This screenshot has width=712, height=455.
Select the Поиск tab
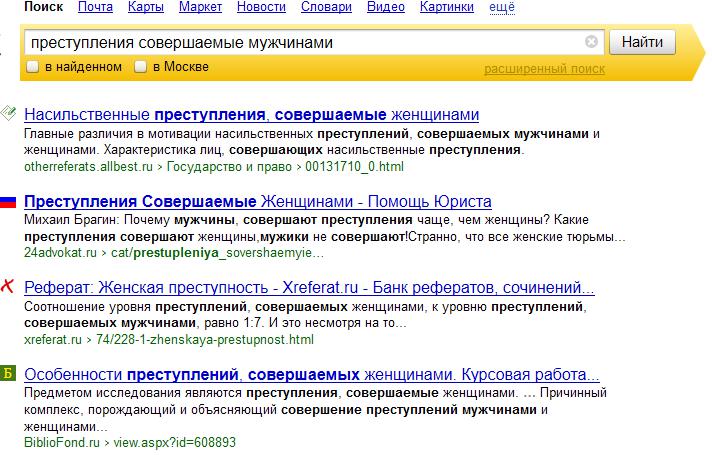pyautogui.click(x=44, y=7)
